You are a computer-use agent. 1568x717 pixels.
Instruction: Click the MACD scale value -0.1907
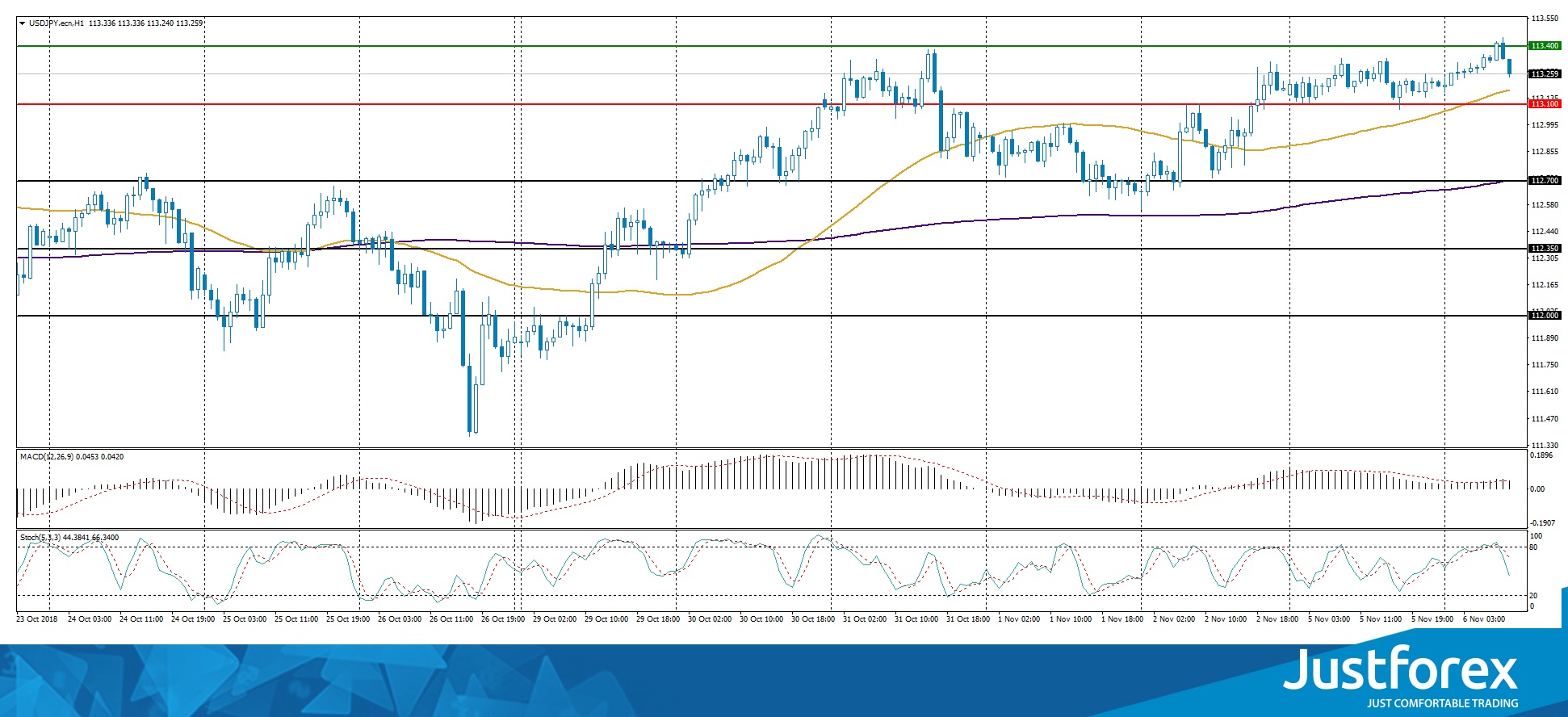1542,523
